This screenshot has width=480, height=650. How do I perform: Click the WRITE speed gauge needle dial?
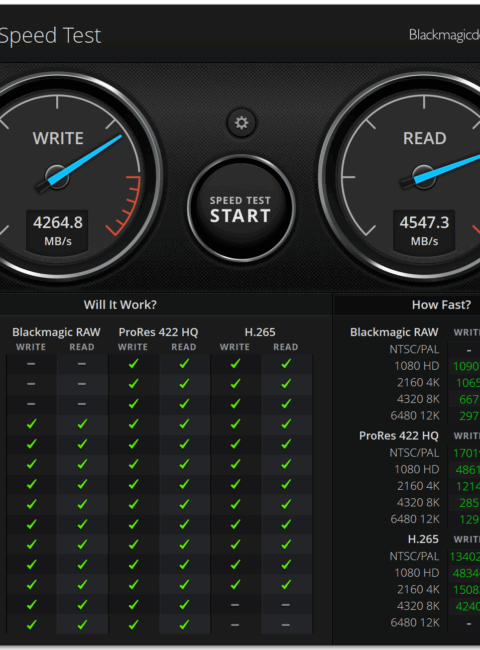56,177
